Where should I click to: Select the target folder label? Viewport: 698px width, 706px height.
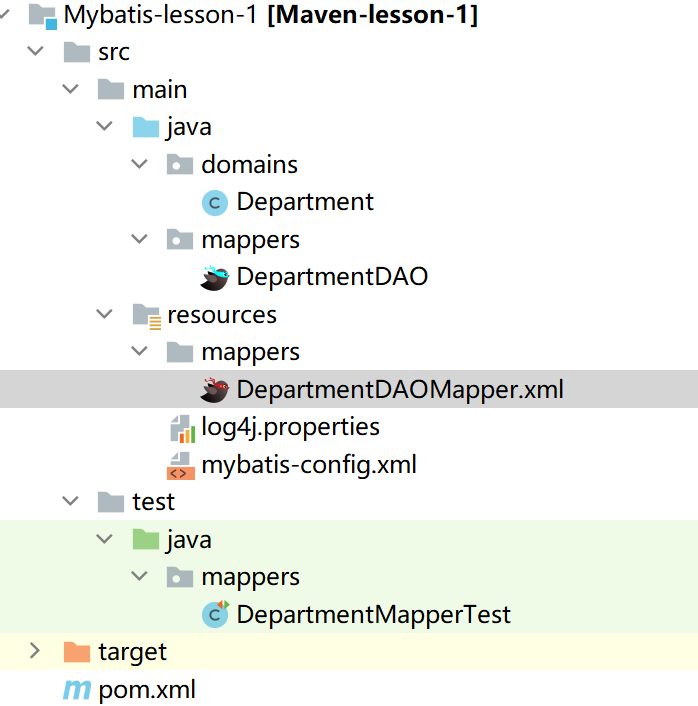coord(133,652)
